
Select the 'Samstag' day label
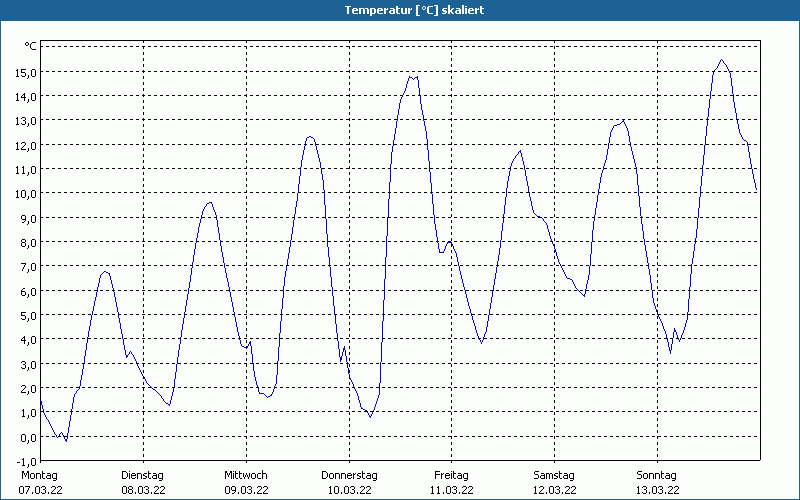[554, 476]
